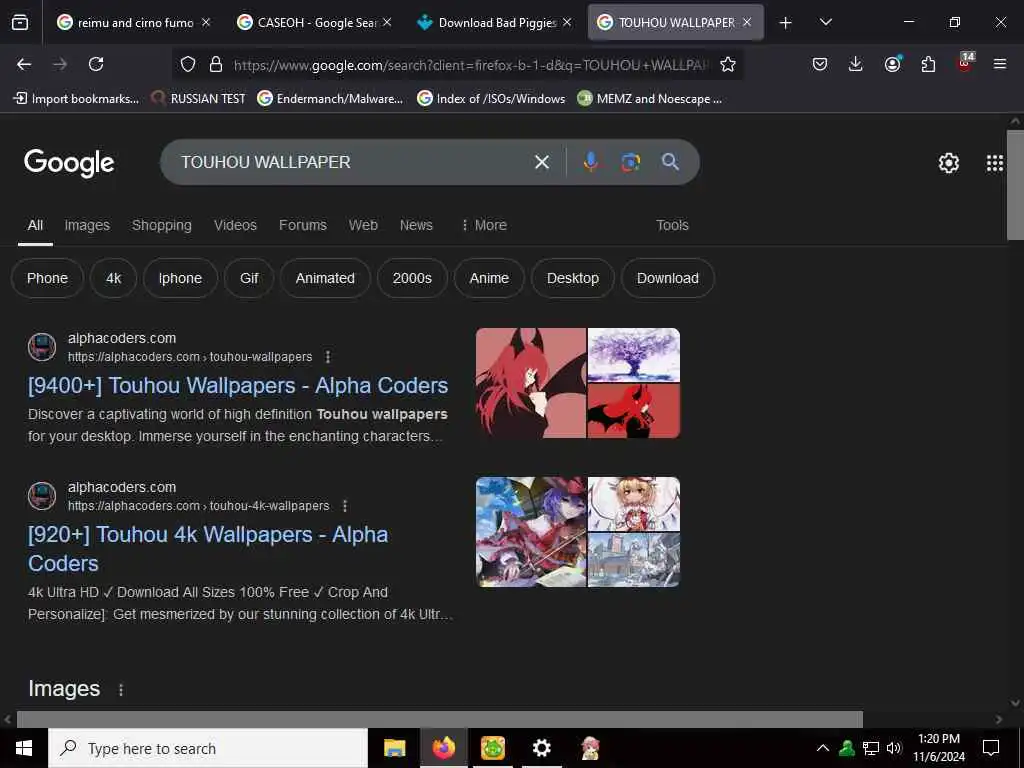Save page to Pocket
This screenshot has width=1024, height=768.
[x=820, y=64]
